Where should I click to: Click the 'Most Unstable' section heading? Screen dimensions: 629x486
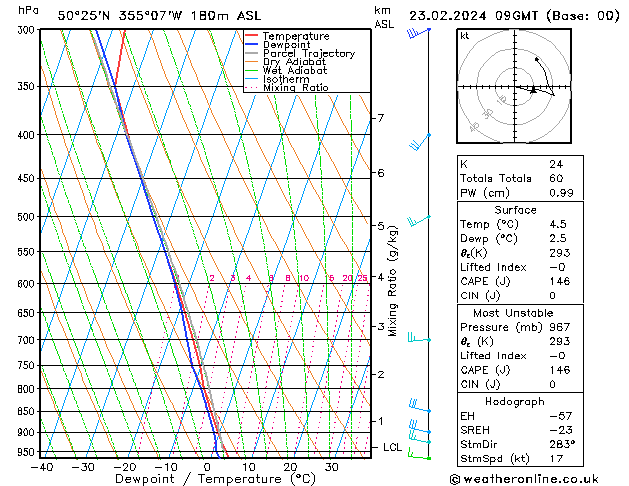pos(513,313)
